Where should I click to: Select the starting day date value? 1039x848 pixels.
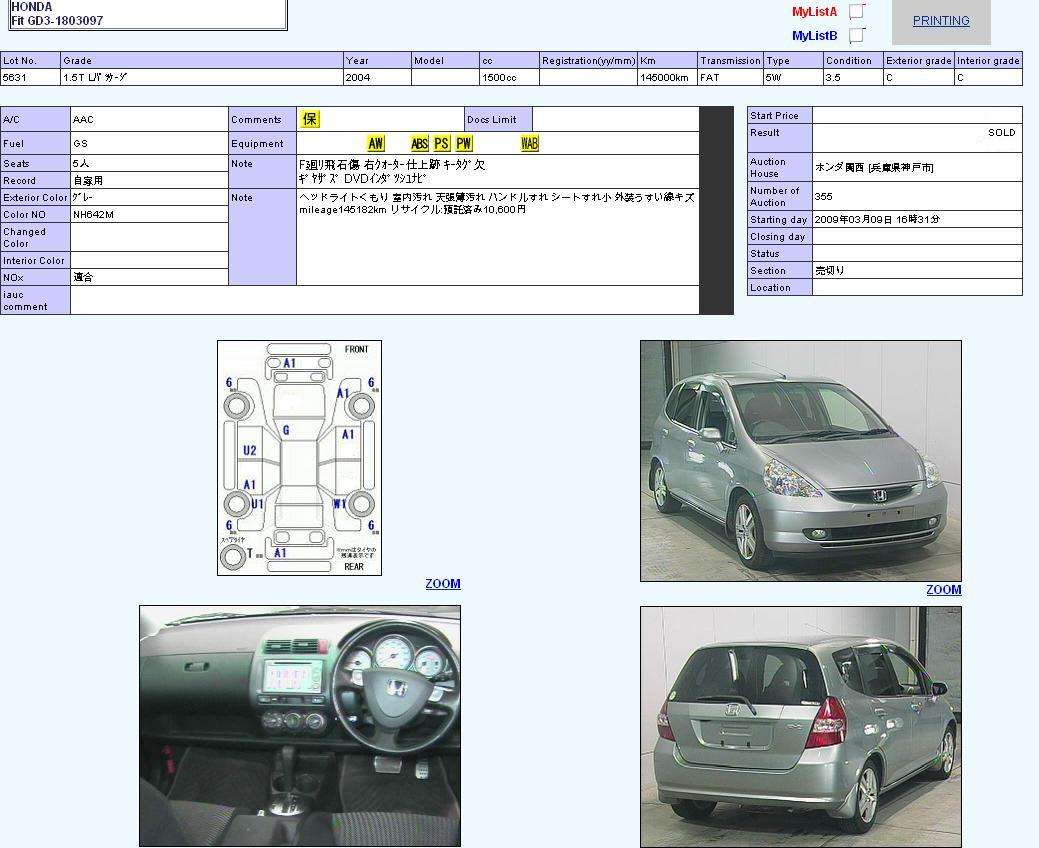[877, 219]
